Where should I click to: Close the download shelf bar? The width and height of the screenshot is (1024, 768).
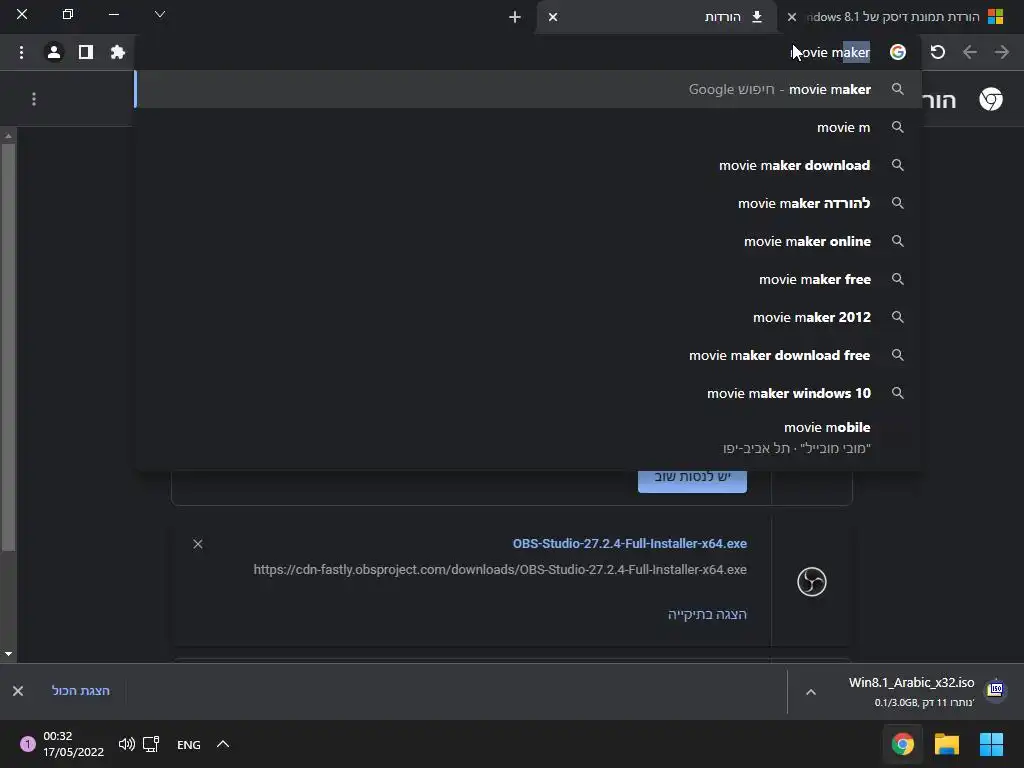click(x=18, y=691)
